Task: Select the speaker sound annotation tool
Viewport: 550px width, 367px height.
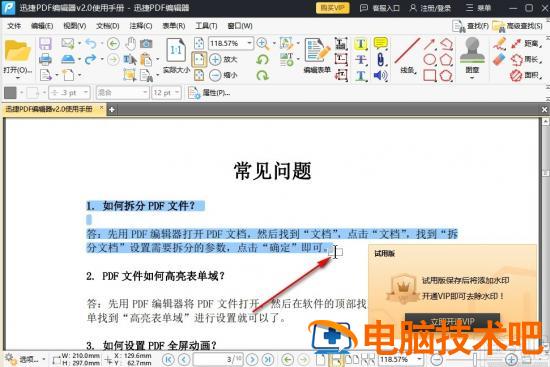Action: (381, 75)
